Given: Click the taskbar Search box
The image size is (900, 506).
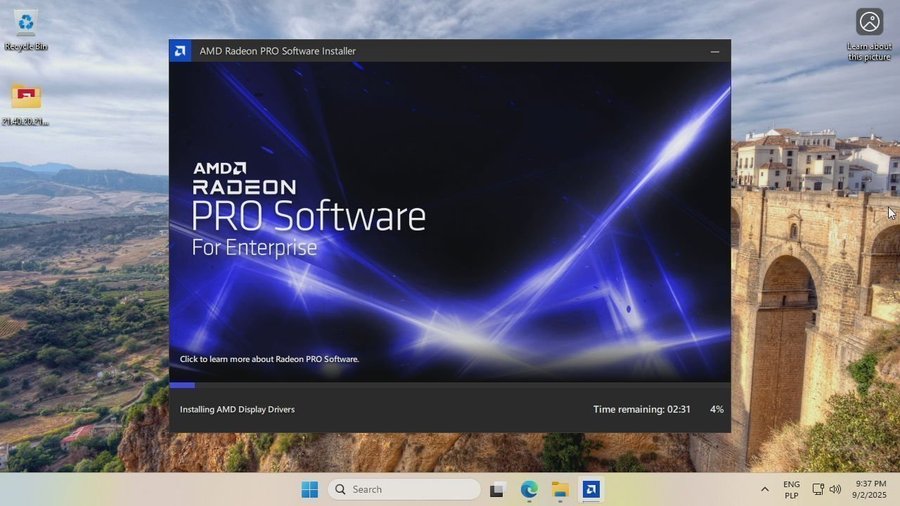Looking at the screenshot, I should pyautogui.click(x=404, y=489).
